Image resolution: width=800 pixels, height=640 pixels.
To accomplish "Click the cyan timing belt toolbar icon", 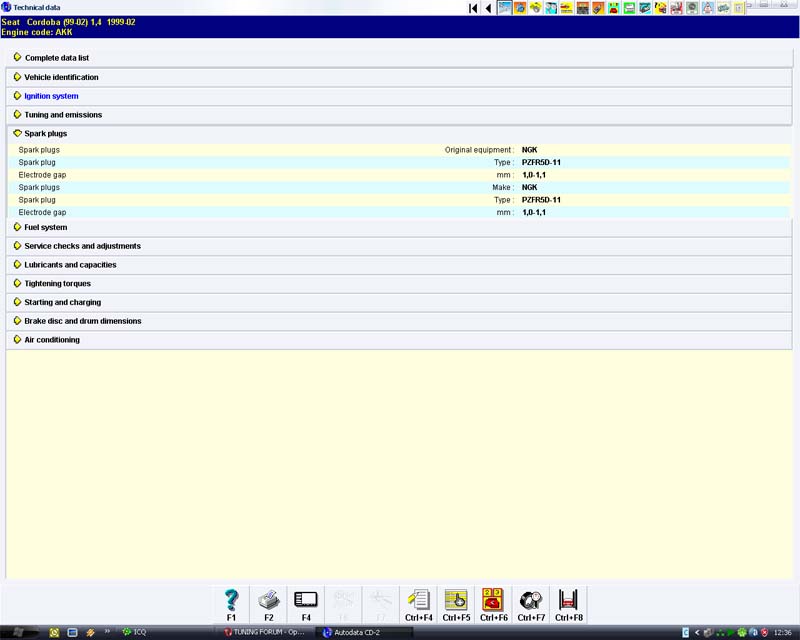I will click(551, 8).
